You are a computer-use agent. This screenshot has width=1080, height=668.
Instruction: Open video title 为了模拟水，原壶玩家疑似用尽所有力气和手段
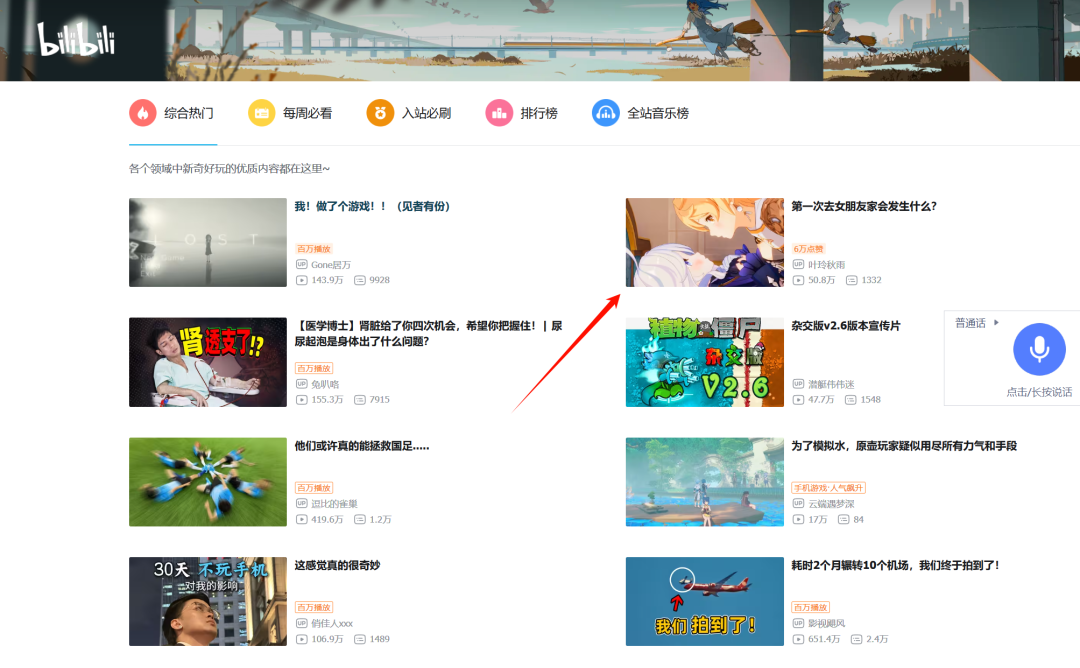(x=904, y=446)
